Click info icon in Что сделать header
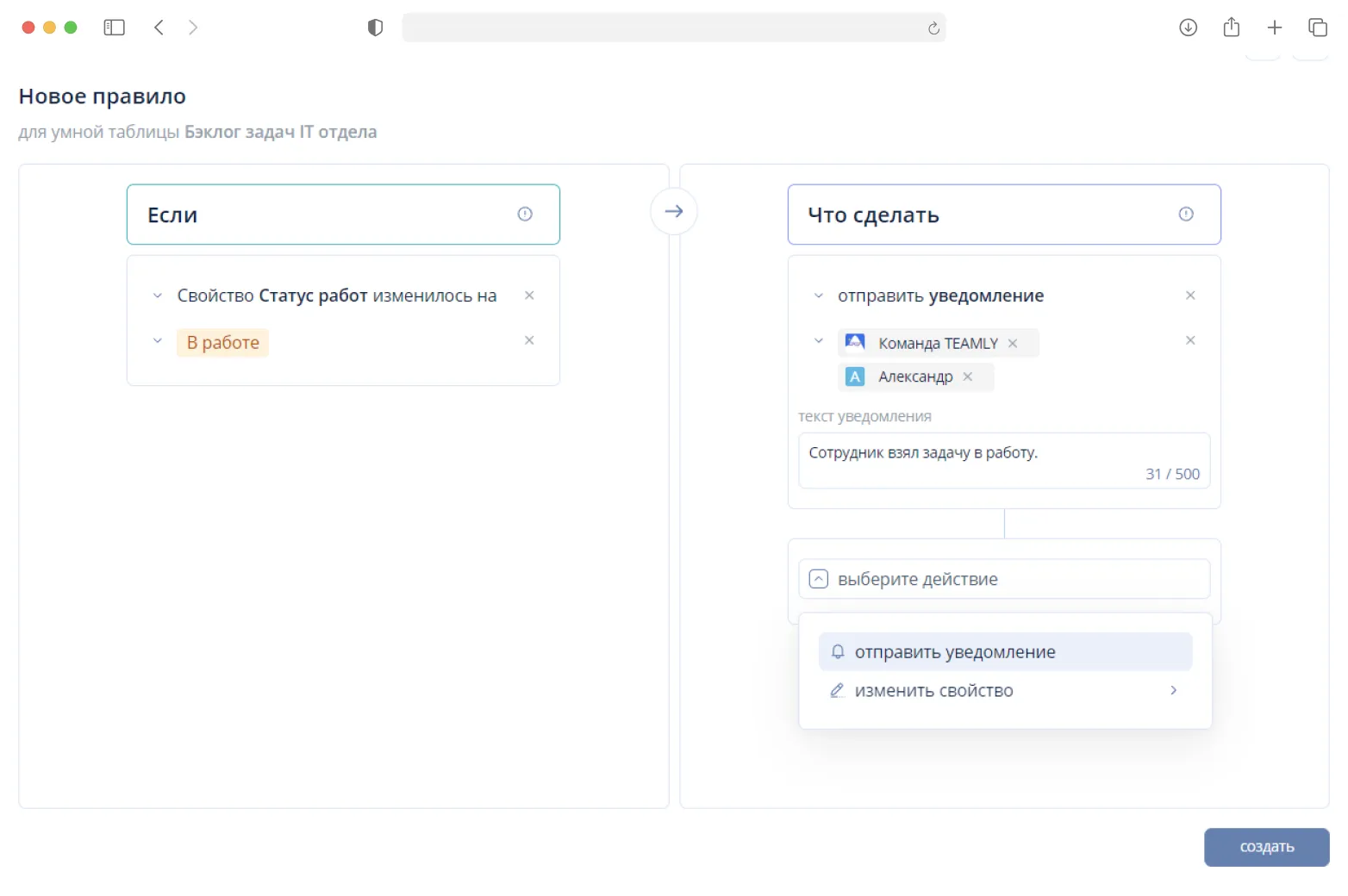Image resolution: width=1348 pixels, height=896 pixels. click(1185, 215)
